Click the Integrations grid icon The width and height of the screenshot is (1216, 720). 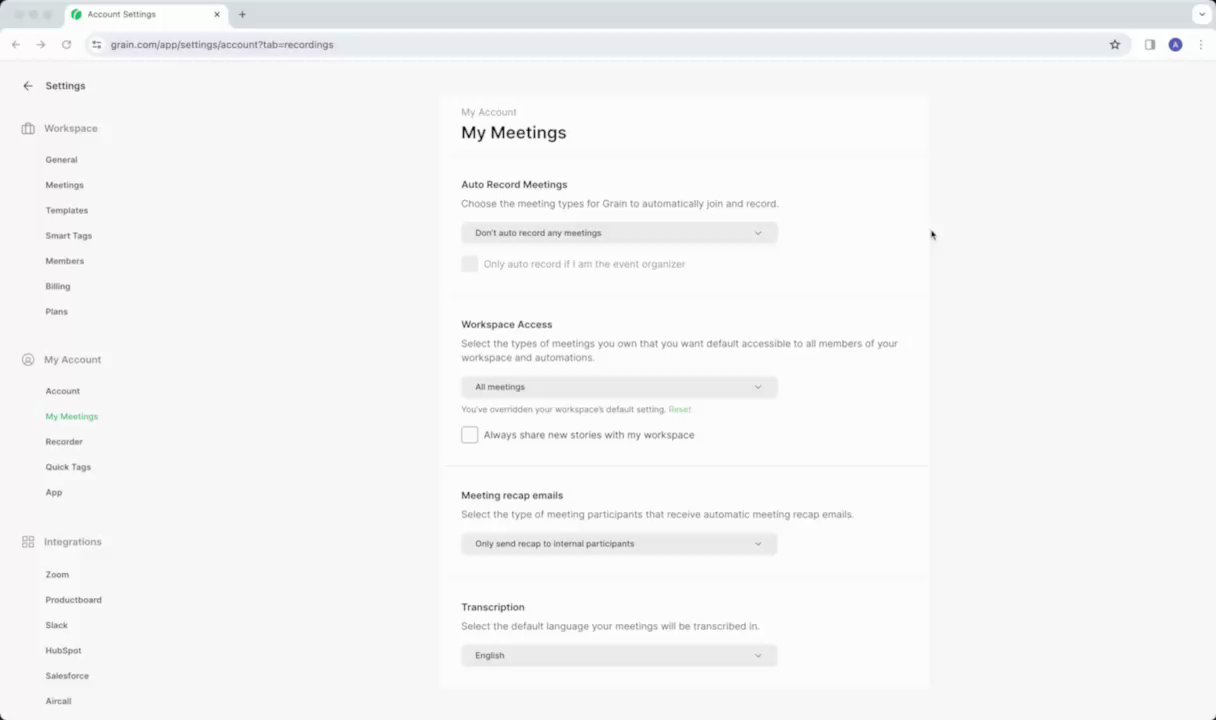tap(28, 542)
